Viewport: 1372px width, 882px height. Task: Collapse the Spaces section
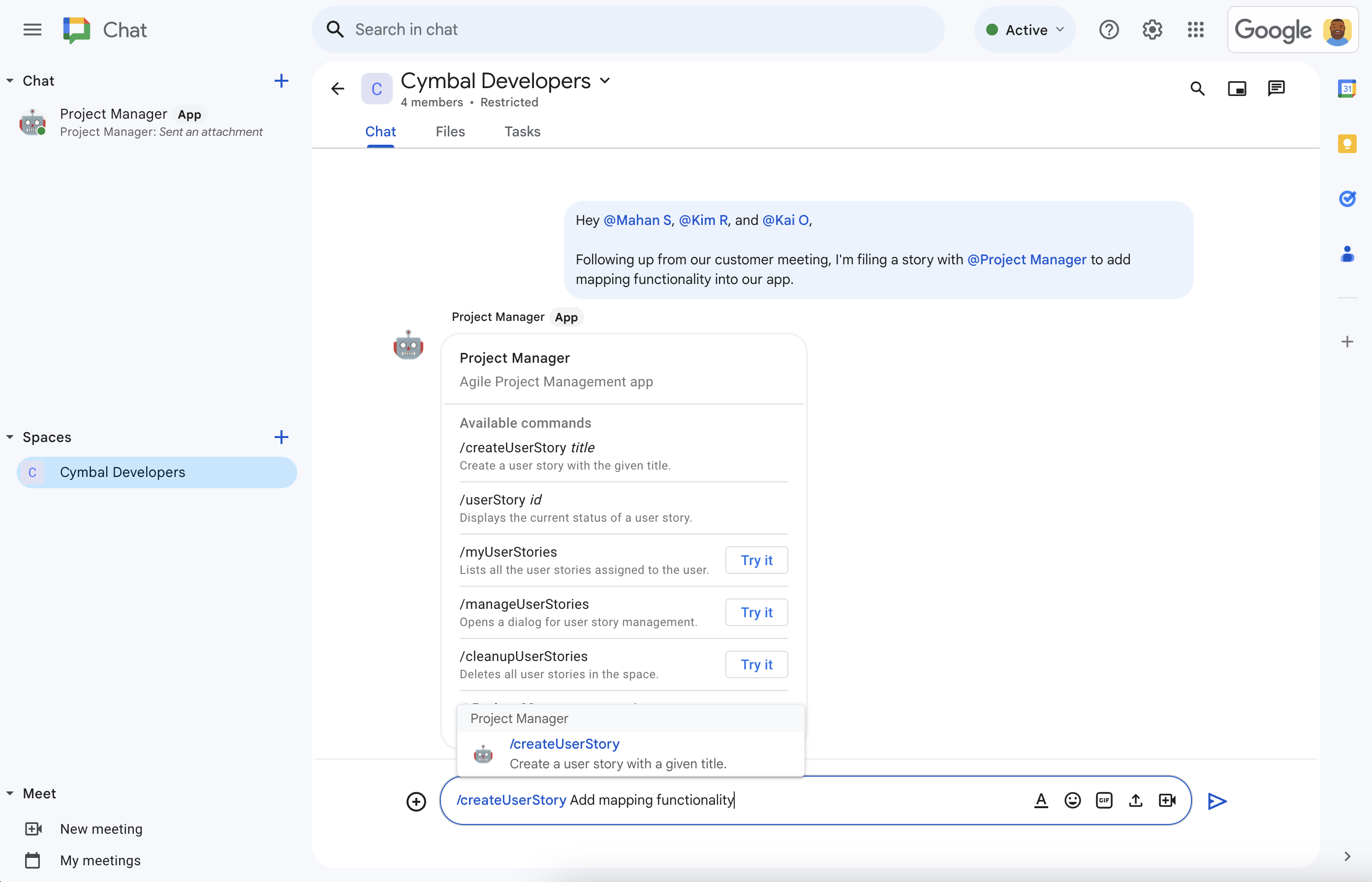point(10,437)
